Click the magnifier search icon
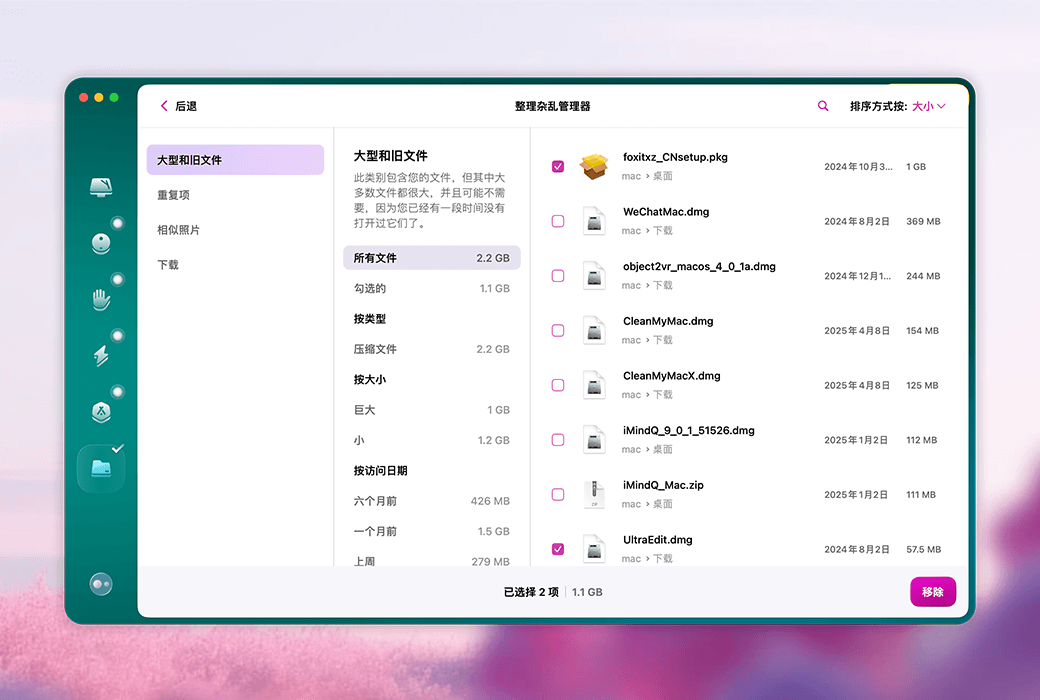Screen dimensions: 1040x700 [x=822, y=106]
